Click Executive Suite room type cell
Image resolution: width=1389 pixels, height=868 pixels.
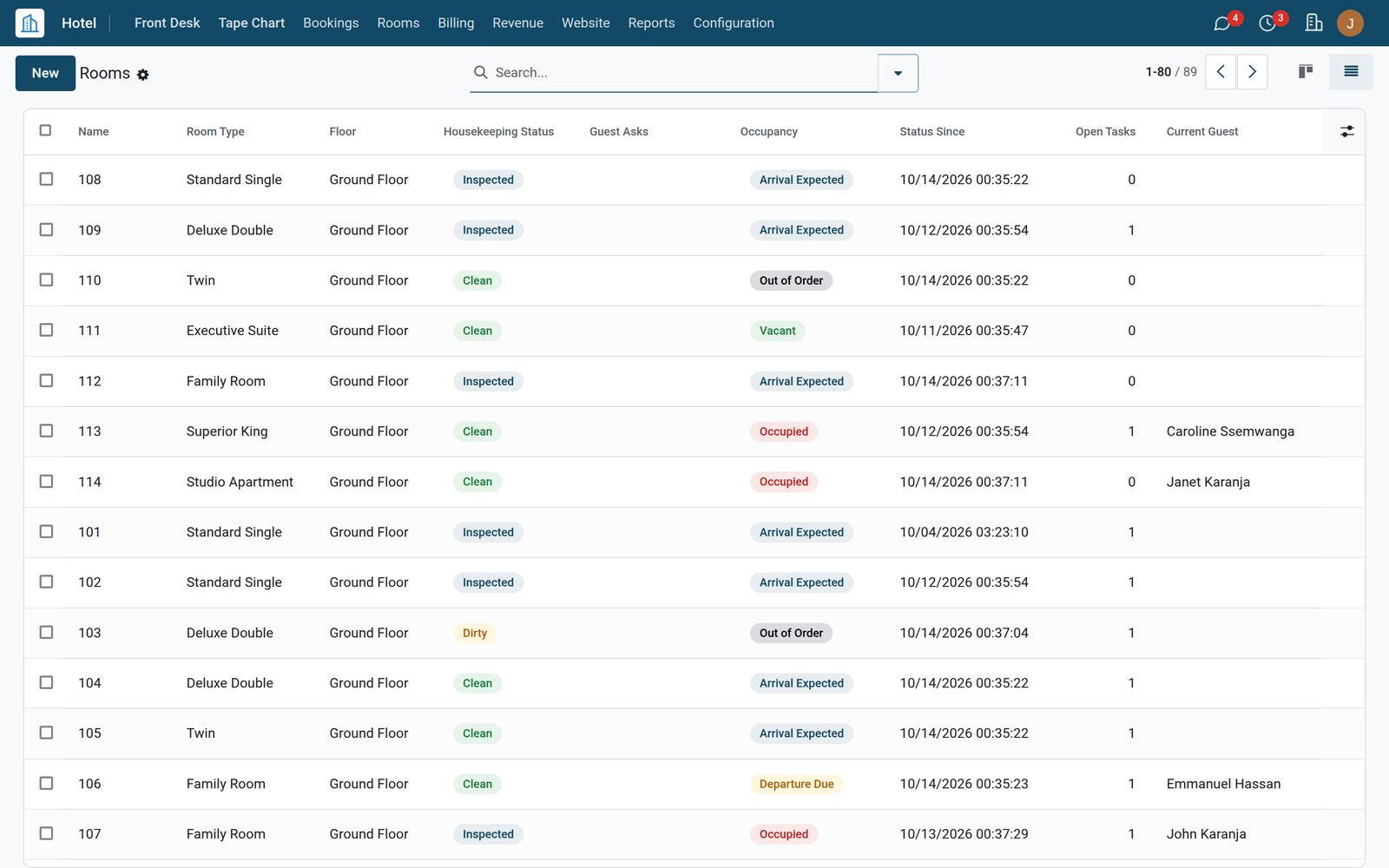233,331
